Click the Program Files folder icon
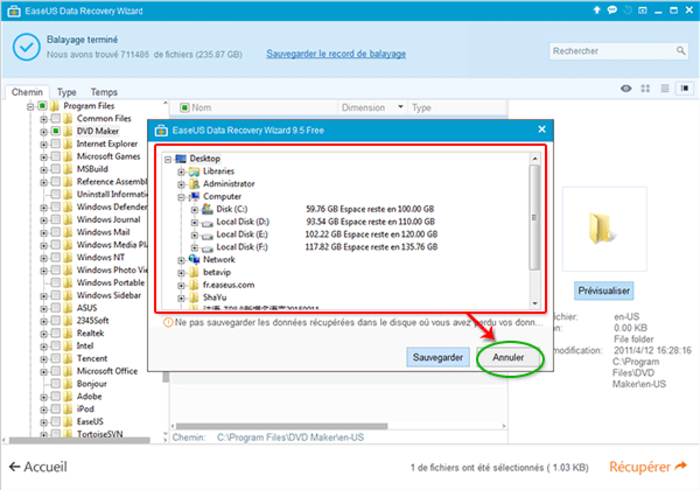Image resolution: width=700 pixels, height=490 pixels. coord(54,106)
